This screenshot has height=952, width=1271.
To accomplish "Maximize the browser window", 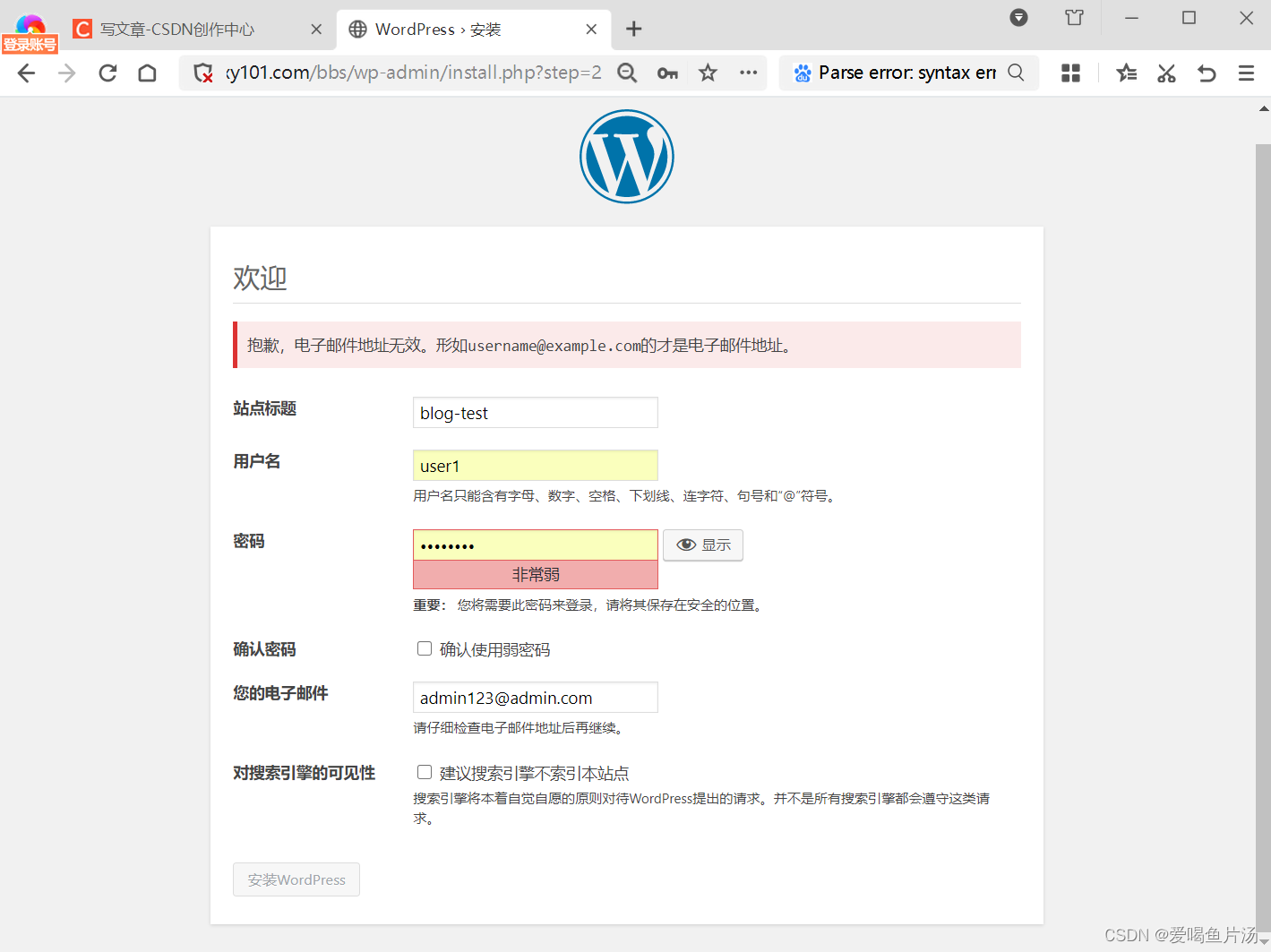I will (x=1189, y=18).
